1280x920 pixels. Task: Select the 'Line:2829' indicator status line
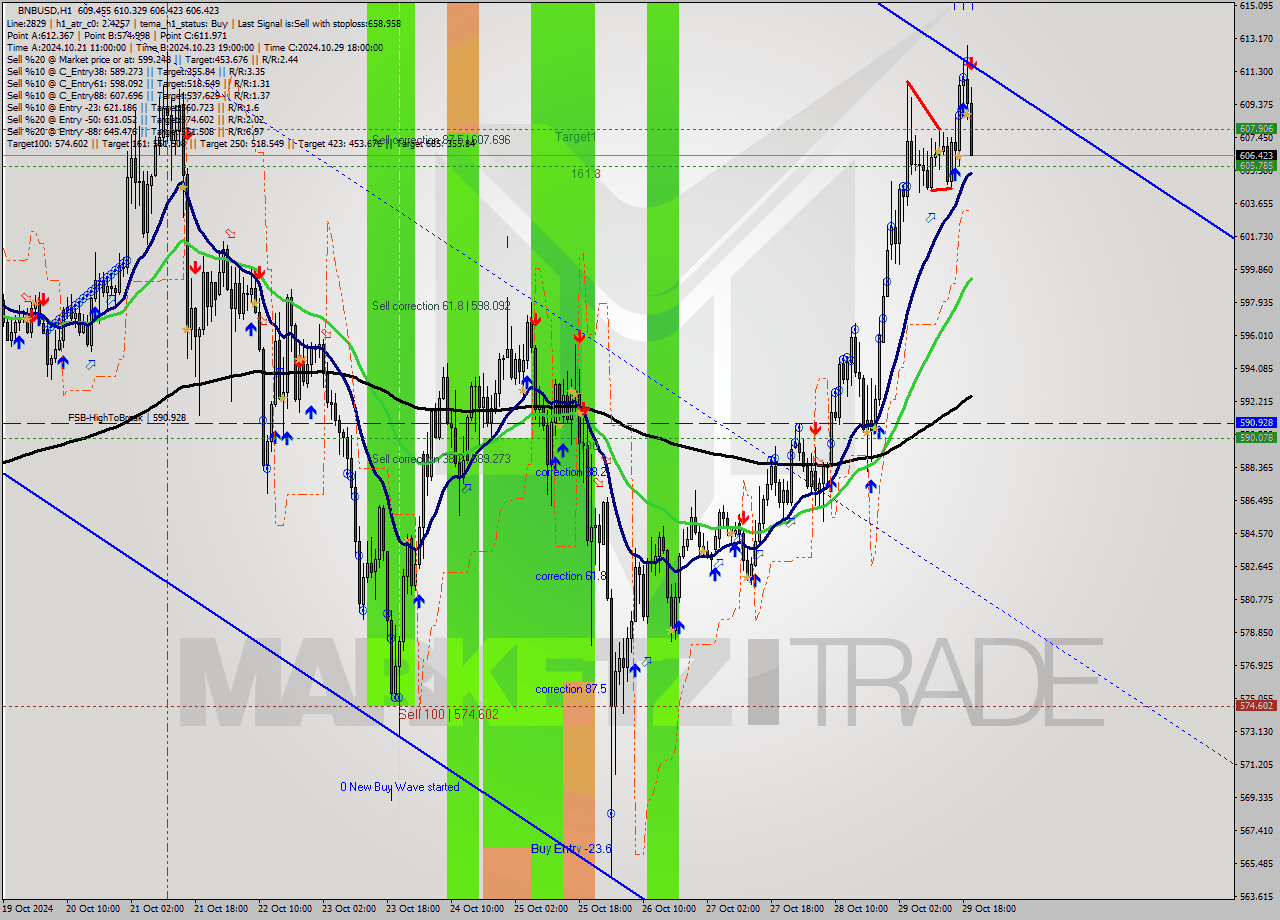point(204,23)
